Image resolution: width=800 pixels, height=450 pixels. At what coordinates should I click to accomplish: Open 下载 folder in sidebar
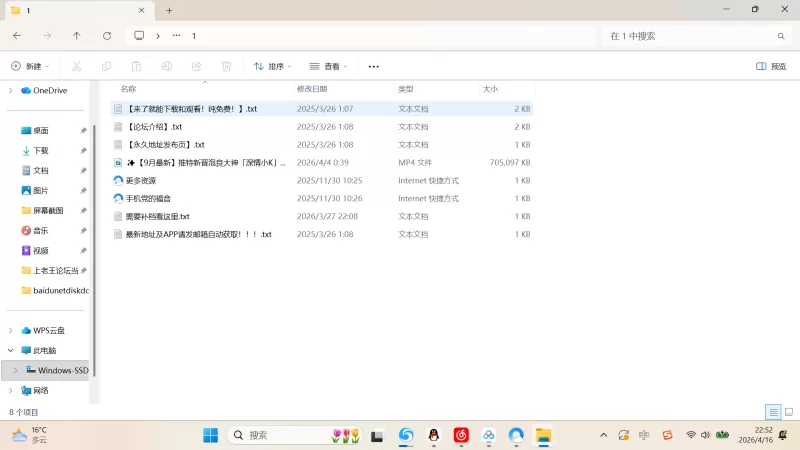point(41,150)
